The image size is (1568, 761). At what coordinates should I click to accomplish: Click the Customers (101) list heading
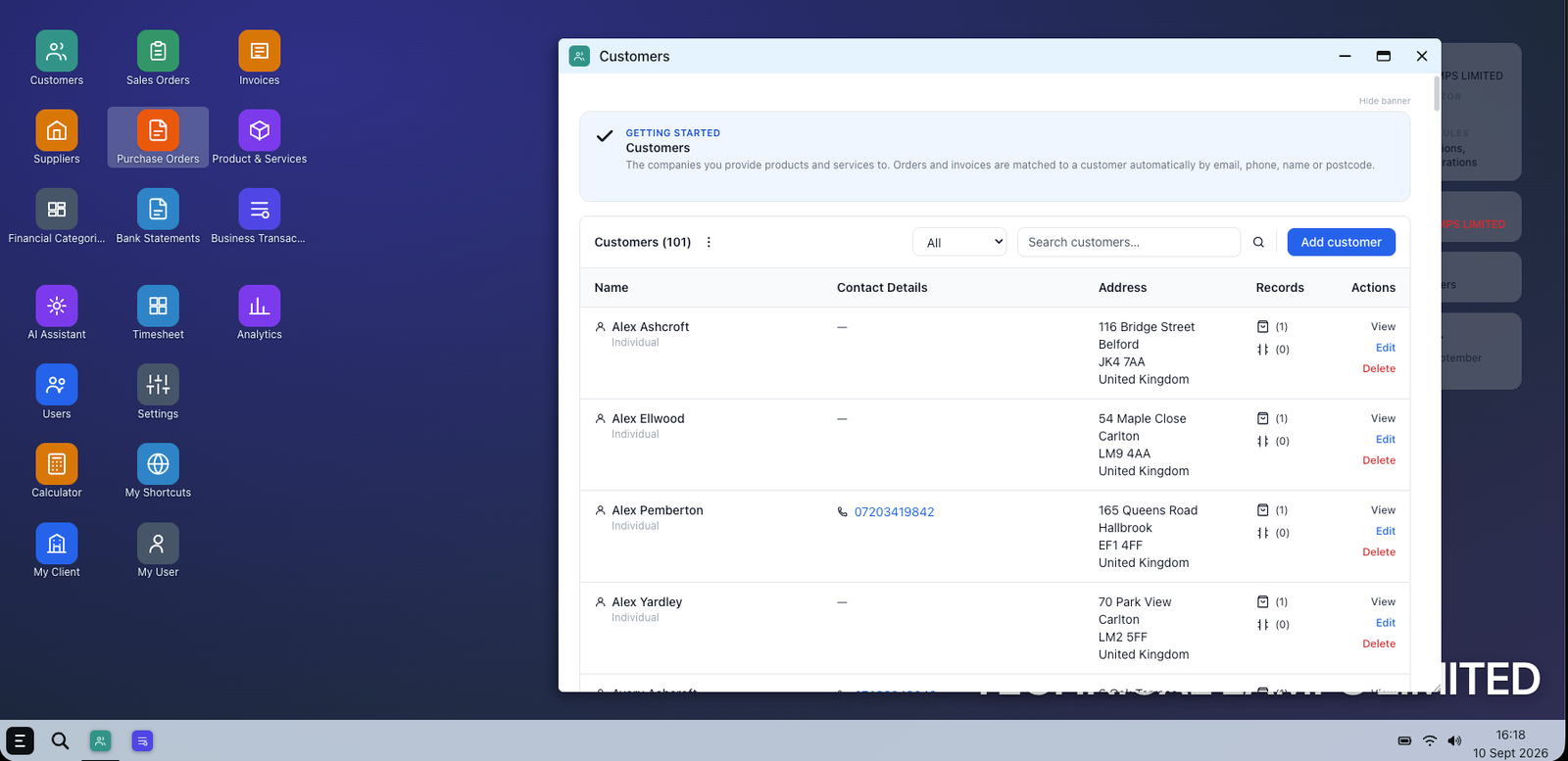coord(642,242)
